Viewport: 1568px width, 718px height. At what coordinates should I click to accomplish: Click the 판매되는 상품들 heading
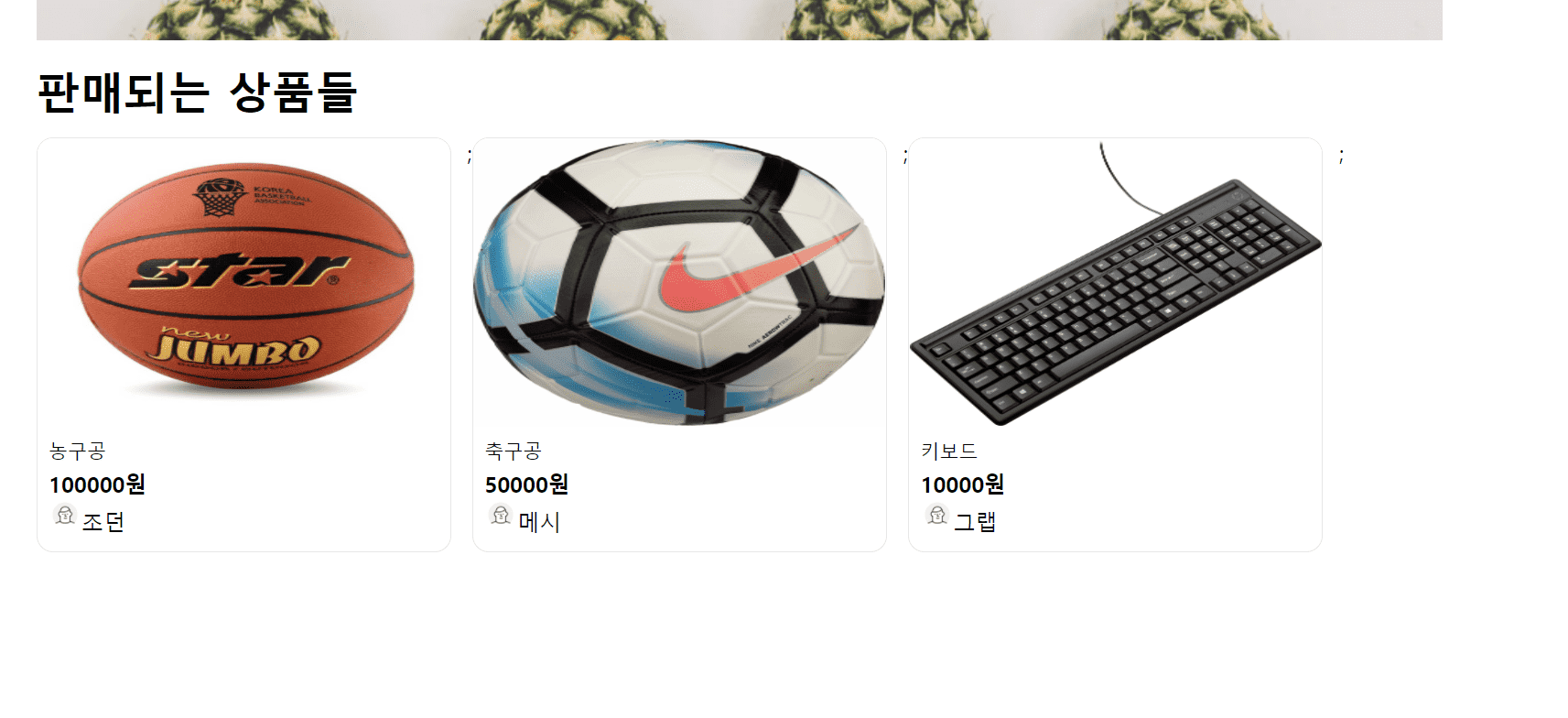(197, 92)
